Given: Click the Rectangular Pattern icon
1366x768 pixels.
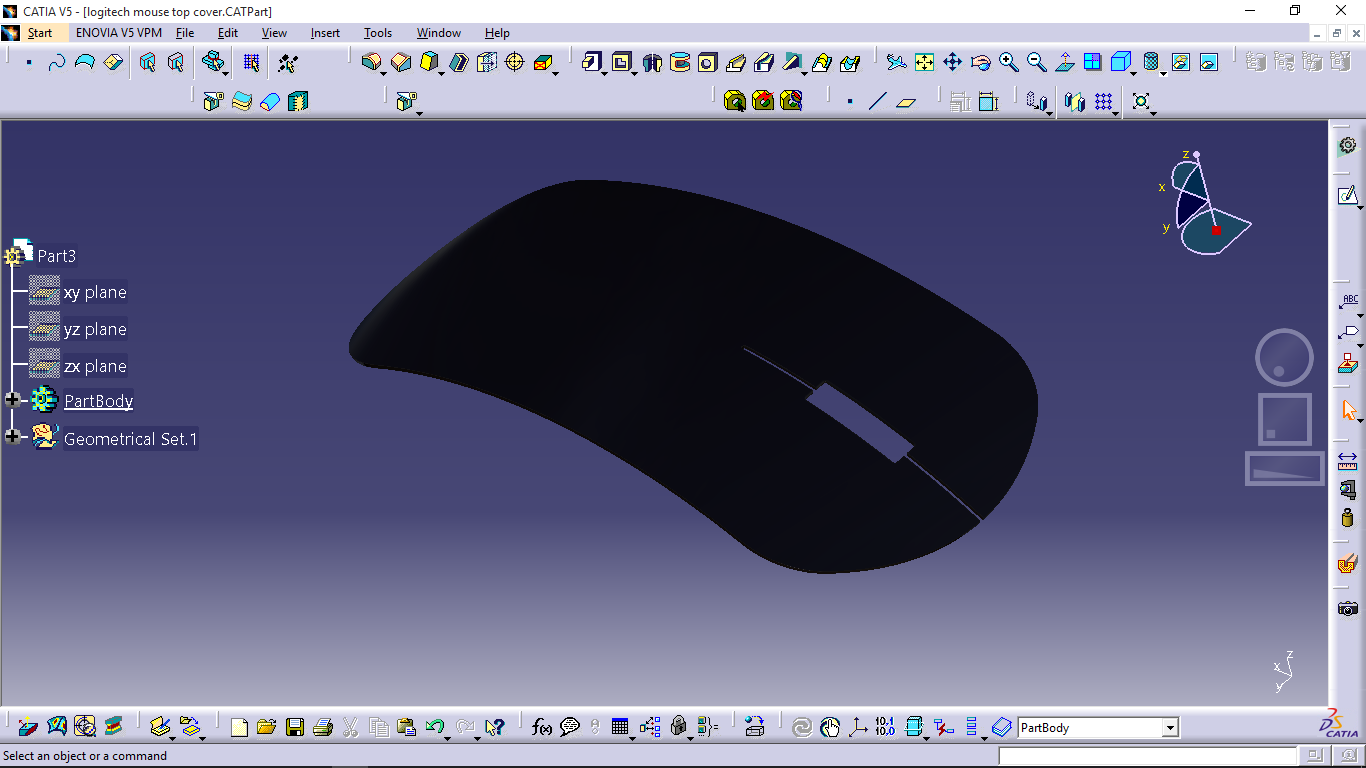Looking at the screenshot, I should point(1104,101).
